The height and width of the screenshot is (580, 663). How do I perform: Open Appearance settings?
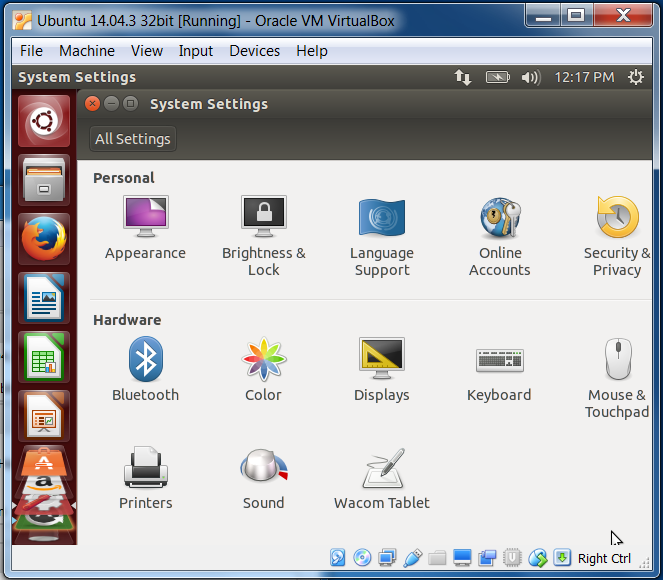click(145, 228)
